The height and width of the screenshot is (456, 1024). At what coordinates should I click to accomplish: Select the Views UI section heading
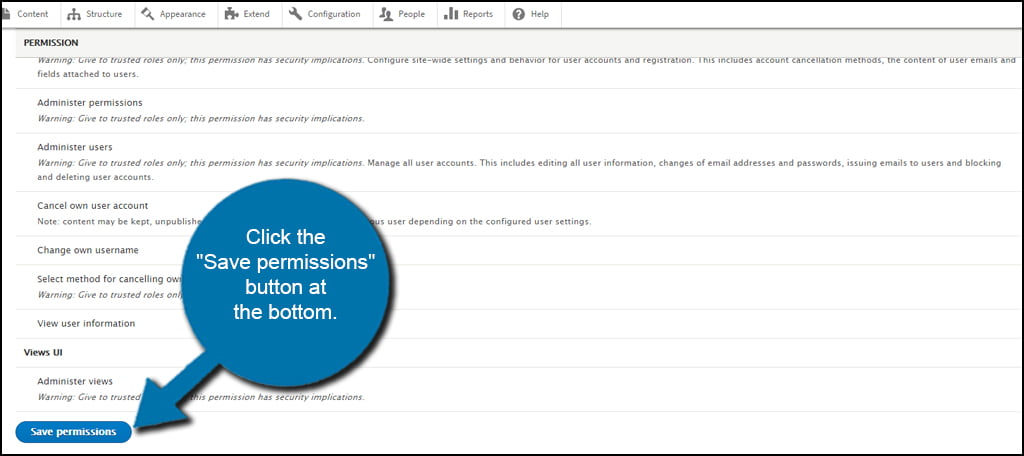43,352
